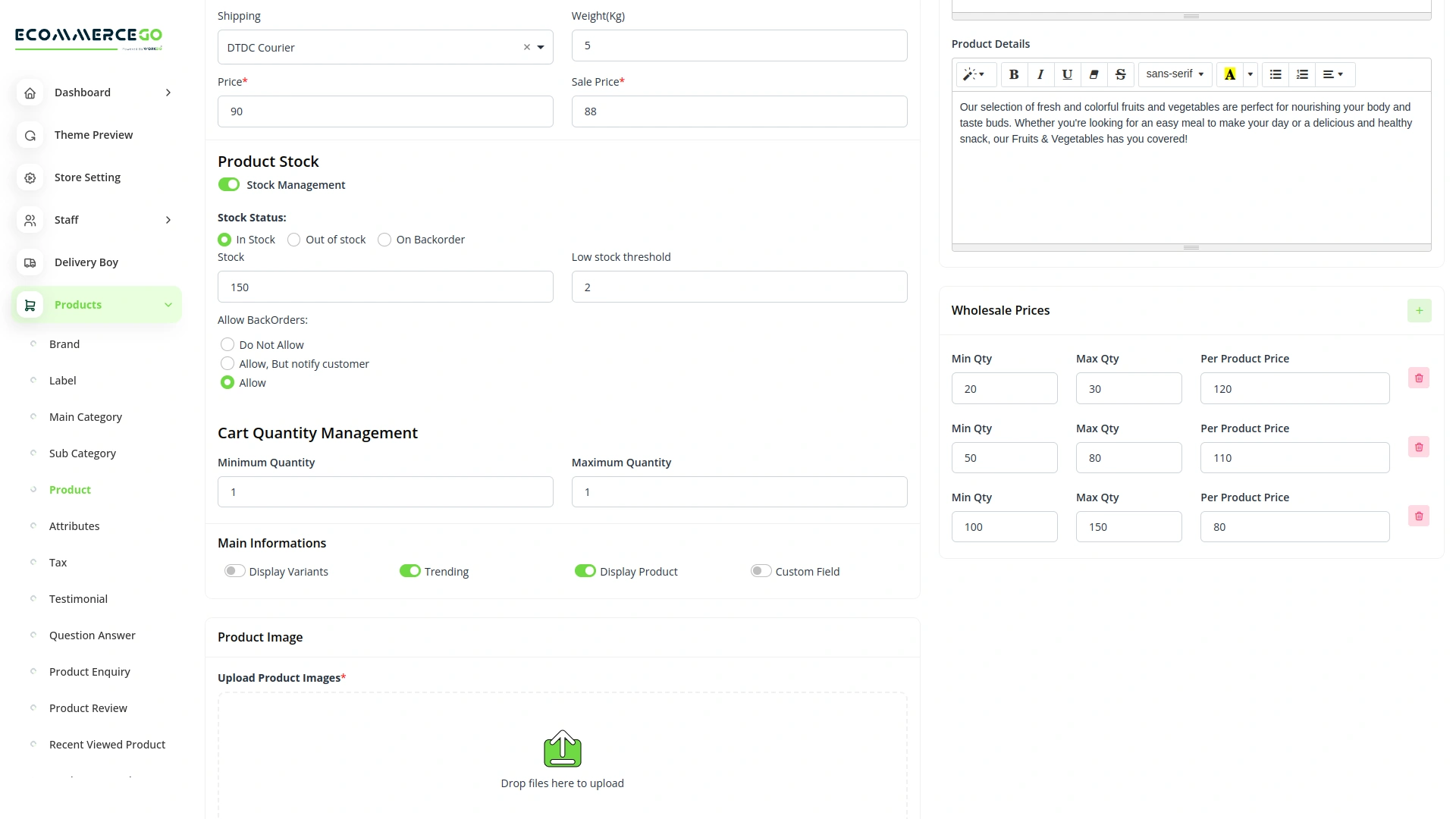This screenshot has height=819, width=1456.
Task: Apply bold formatting in Product Details editor
Action: (1013, 74)
